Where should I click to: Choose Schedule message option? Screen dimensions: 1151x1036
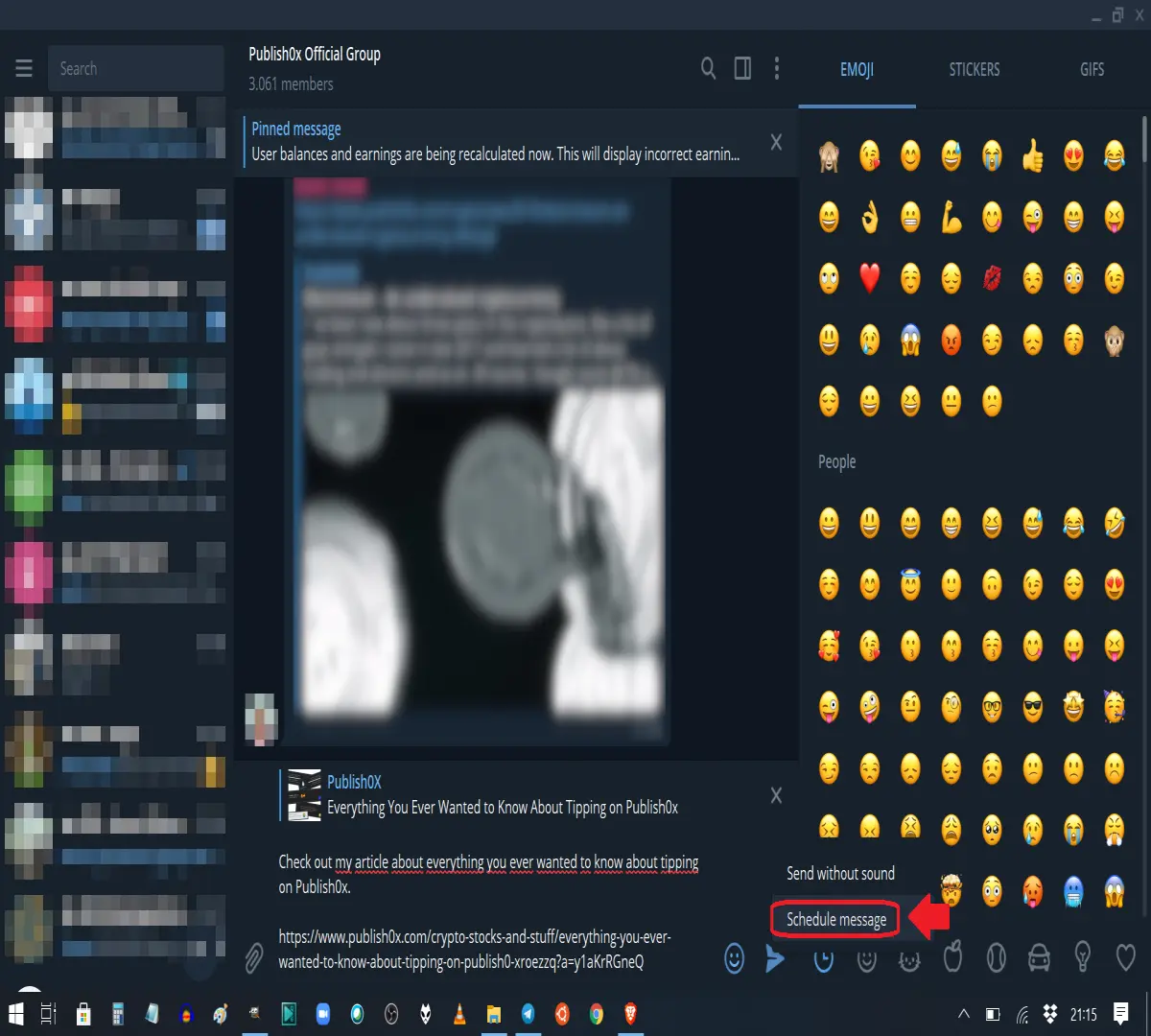pos(836,920)
